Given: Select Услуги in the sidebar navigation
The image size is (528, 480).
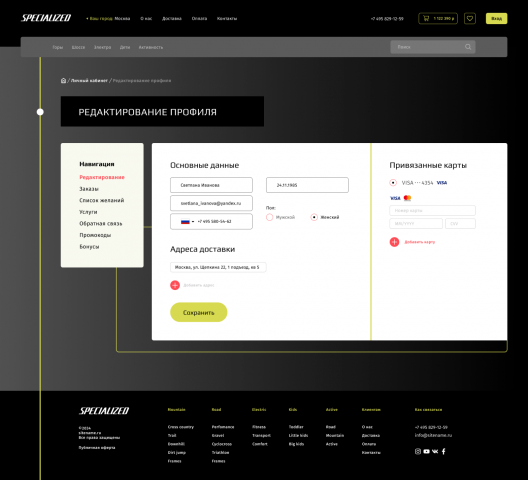Looking at the screenshot, I should (x=88, y=212).
